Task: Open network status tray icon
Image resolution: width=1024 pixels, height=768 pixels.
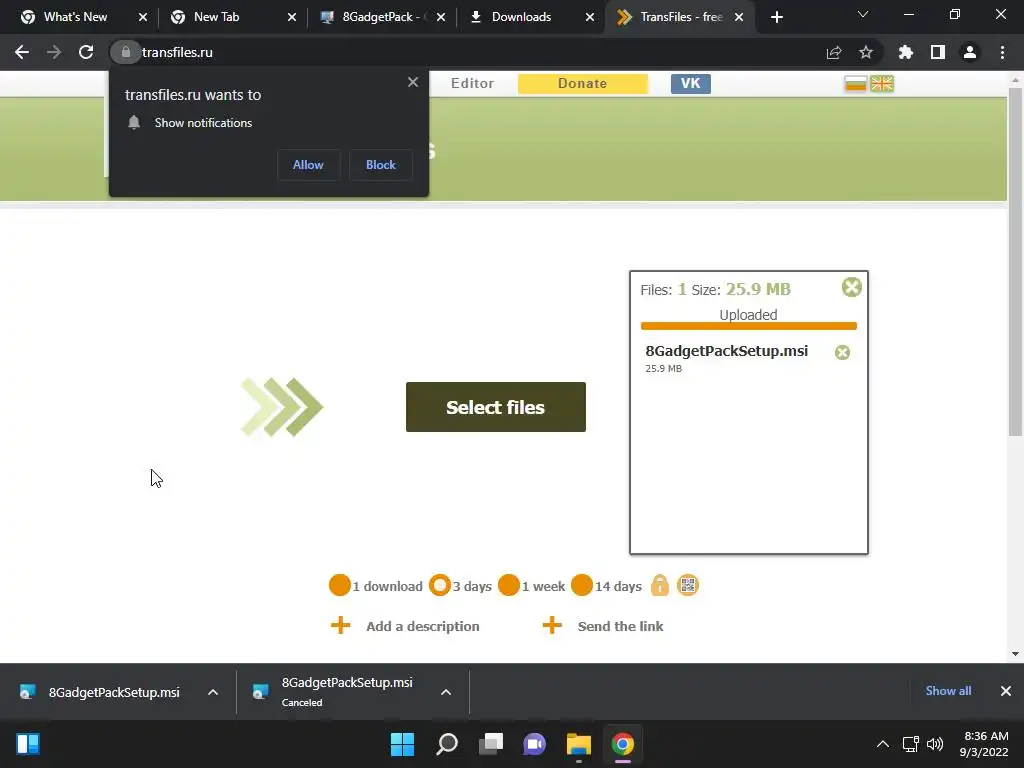Action: click(x=910, y=744)
